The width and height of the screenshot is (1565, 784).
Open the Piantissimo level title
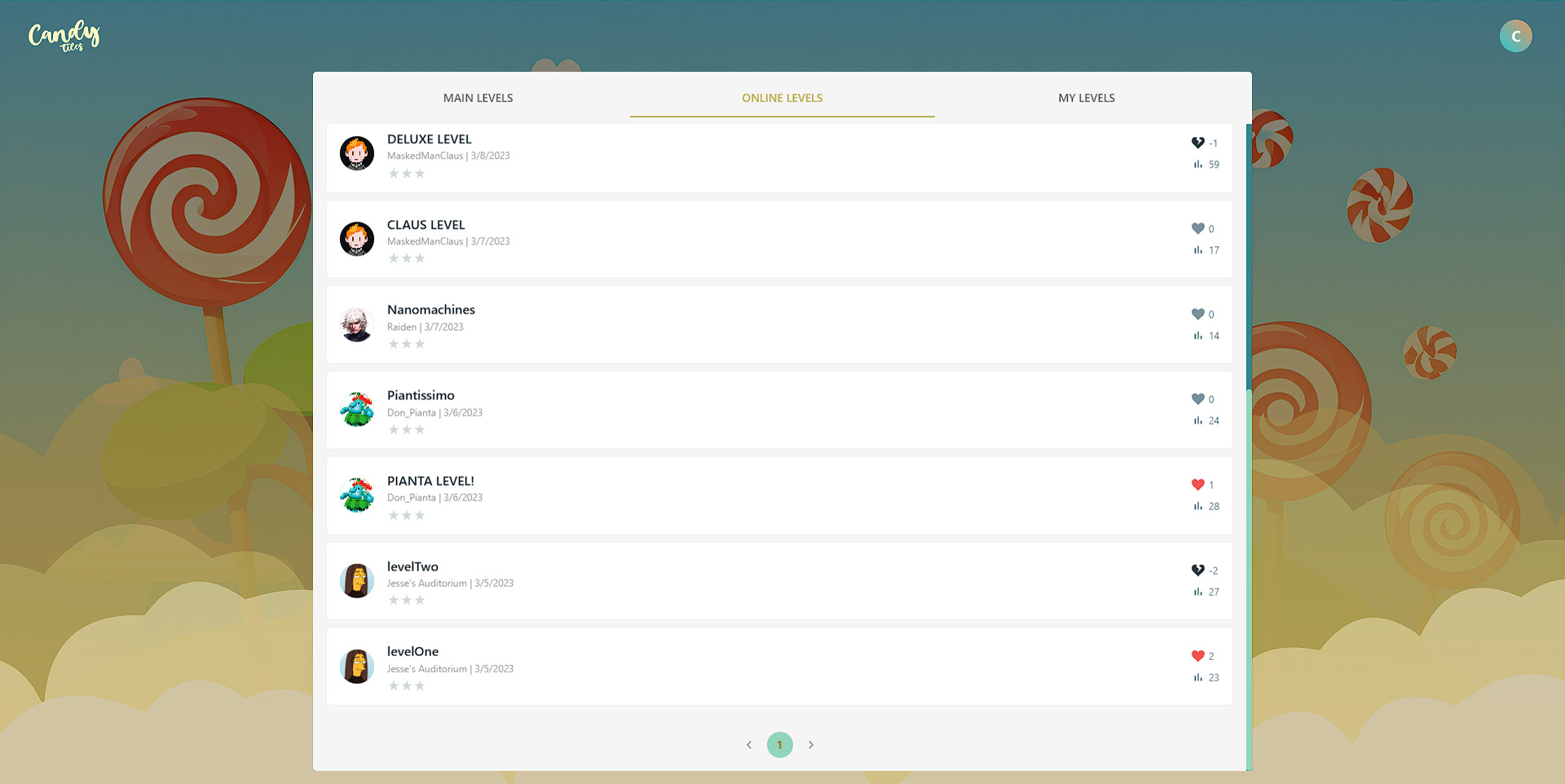click(421, 395)
